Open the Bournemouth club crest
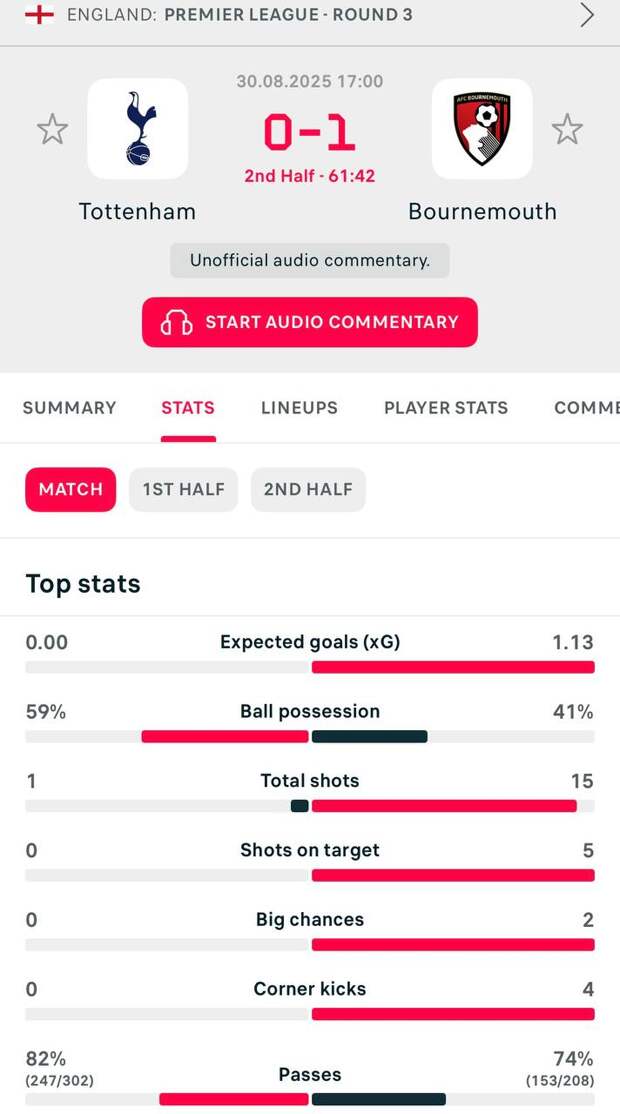This screenshot has width=620, height=1114. click(x=482, y=129)
